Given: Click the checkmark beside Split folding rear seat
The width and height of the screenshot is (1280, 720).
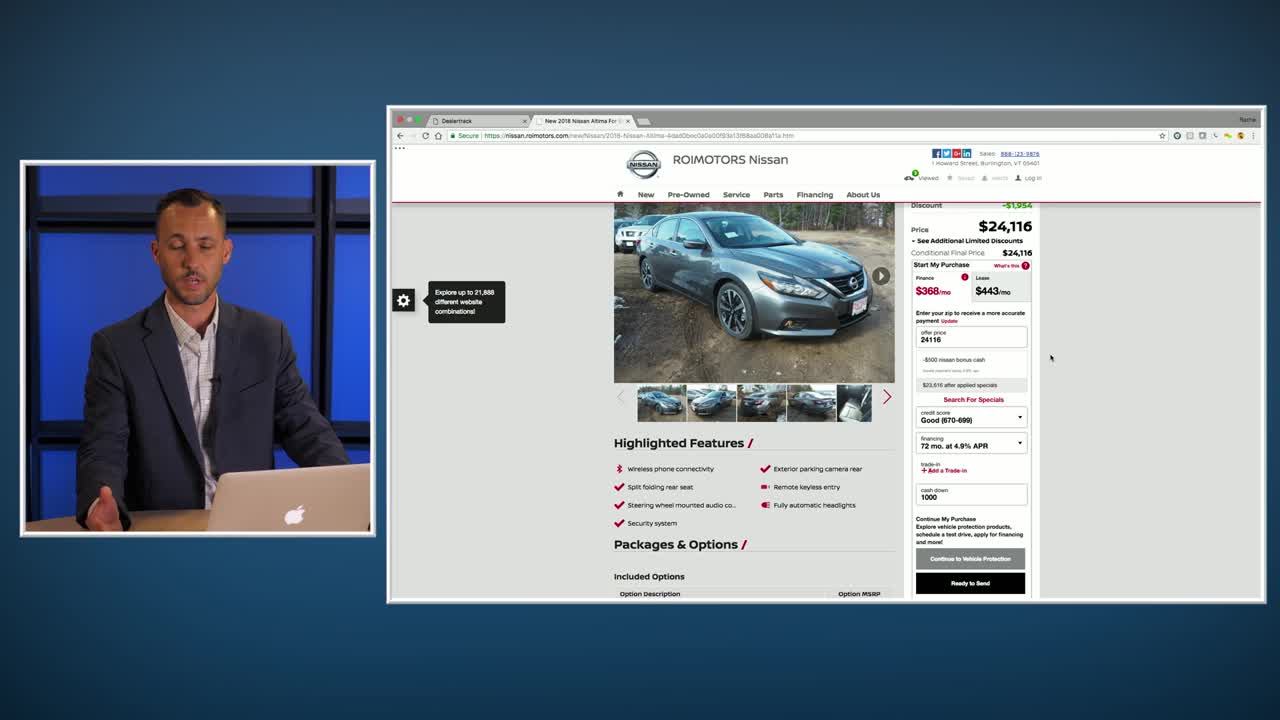Looking at the screenshot, I should (619, 487).
